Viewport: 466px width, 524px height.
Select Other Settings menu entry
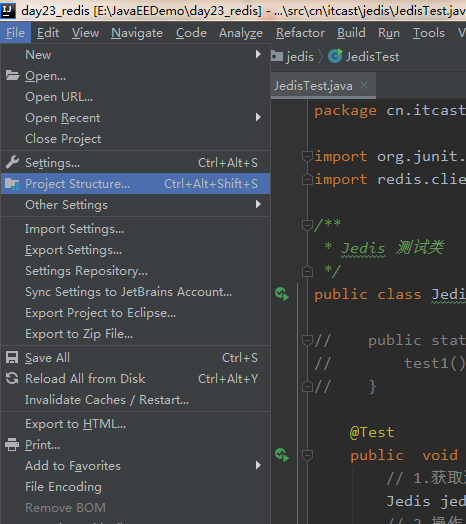pyautogui.click(x=135, y=205)
